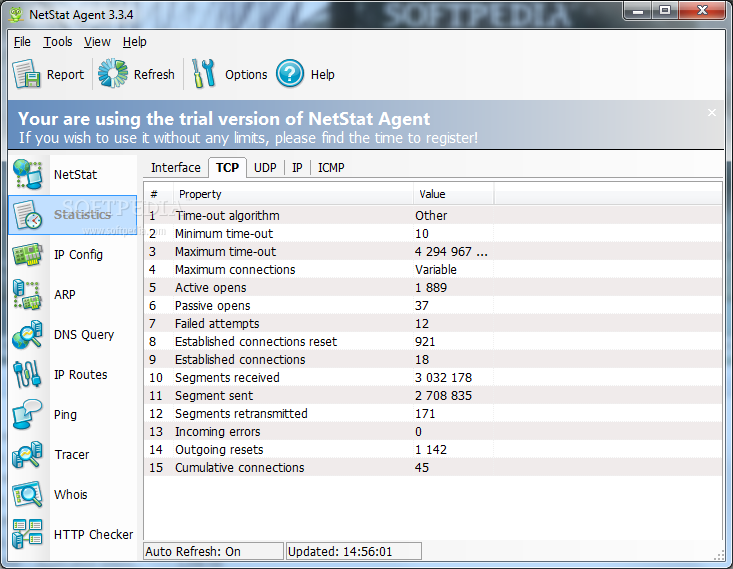The image size is (733, 569).
Task: Click the Report toolbar label
Action: coord(65,74)
